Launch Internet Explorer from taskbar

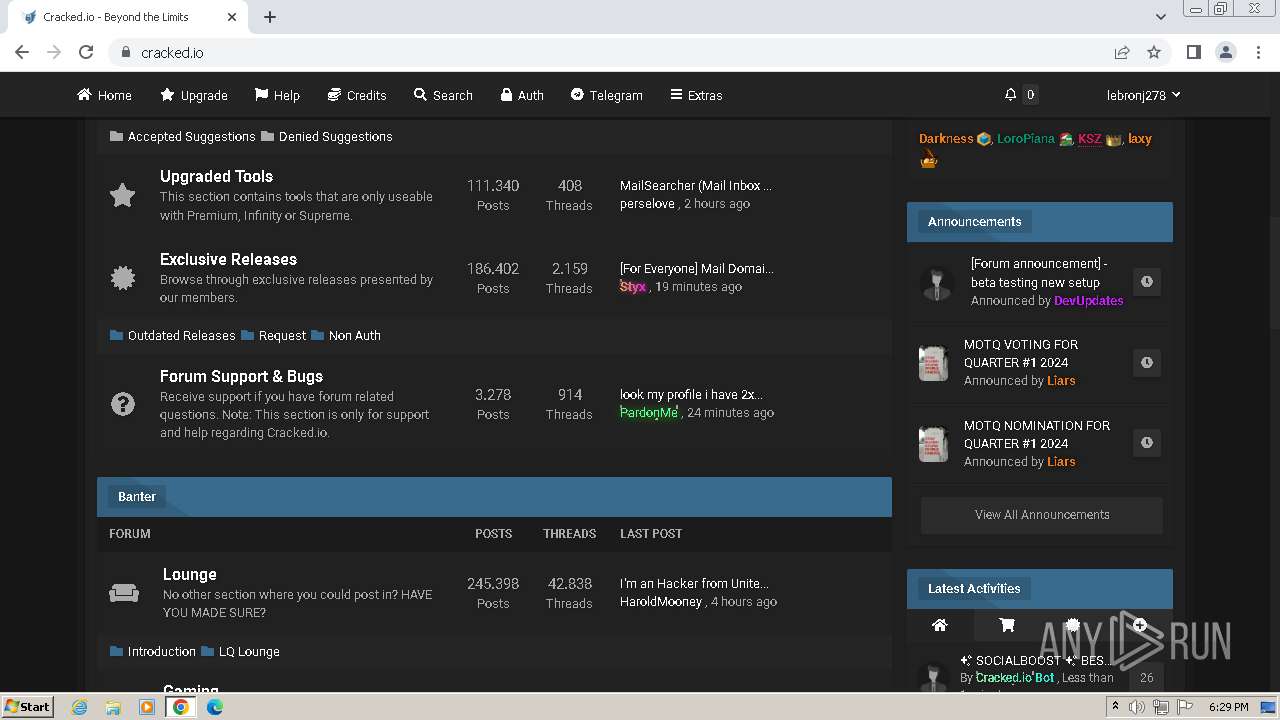click(x=80, y=707)
